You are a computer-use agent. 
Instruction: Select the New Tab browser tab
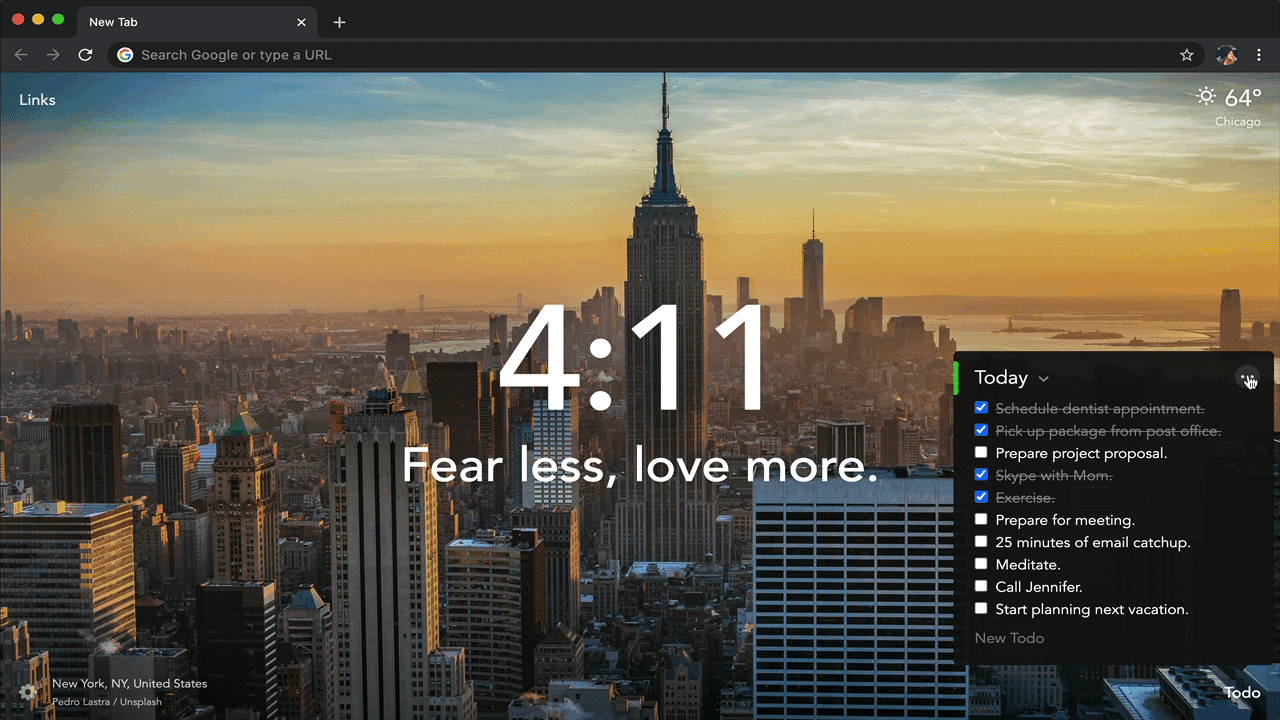[x=196, y=22]
